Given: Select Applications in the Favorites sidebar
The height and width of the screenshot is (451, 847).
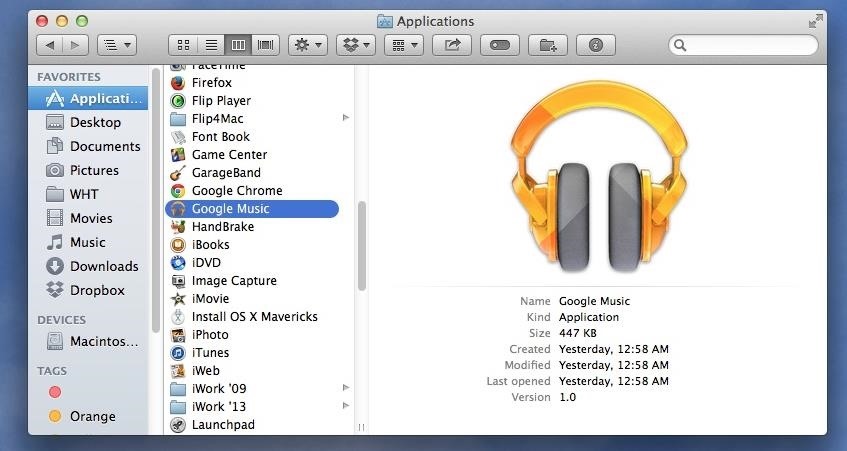Looking at the screenshot, I should pyautogui.click(x=88, y=98).
